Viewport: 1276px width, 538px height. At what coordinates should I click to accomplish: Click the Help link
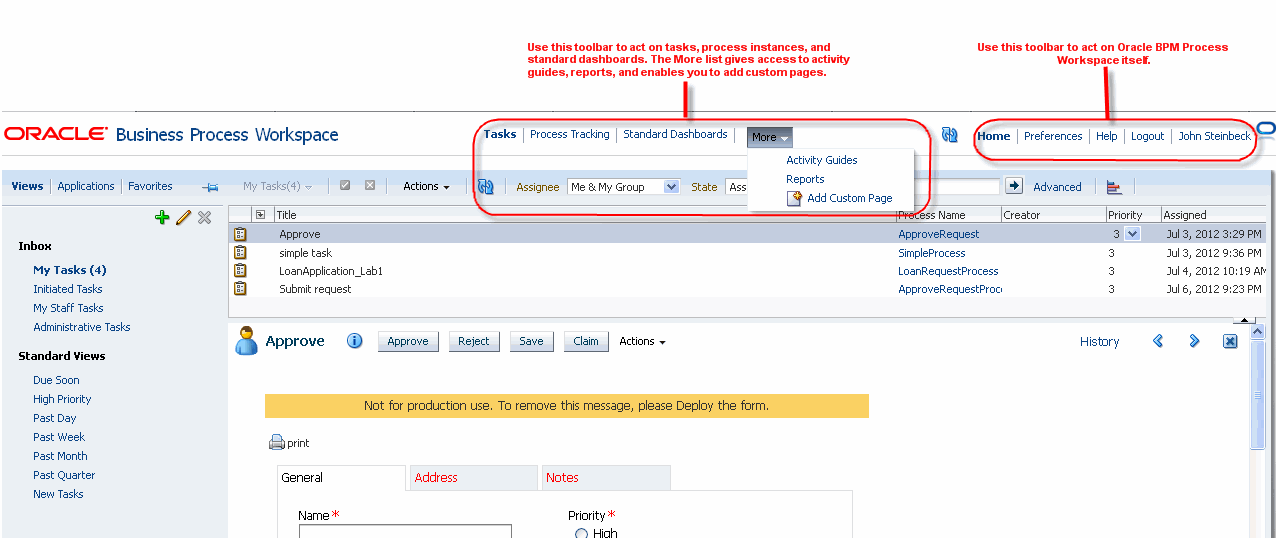(1106, 136)
